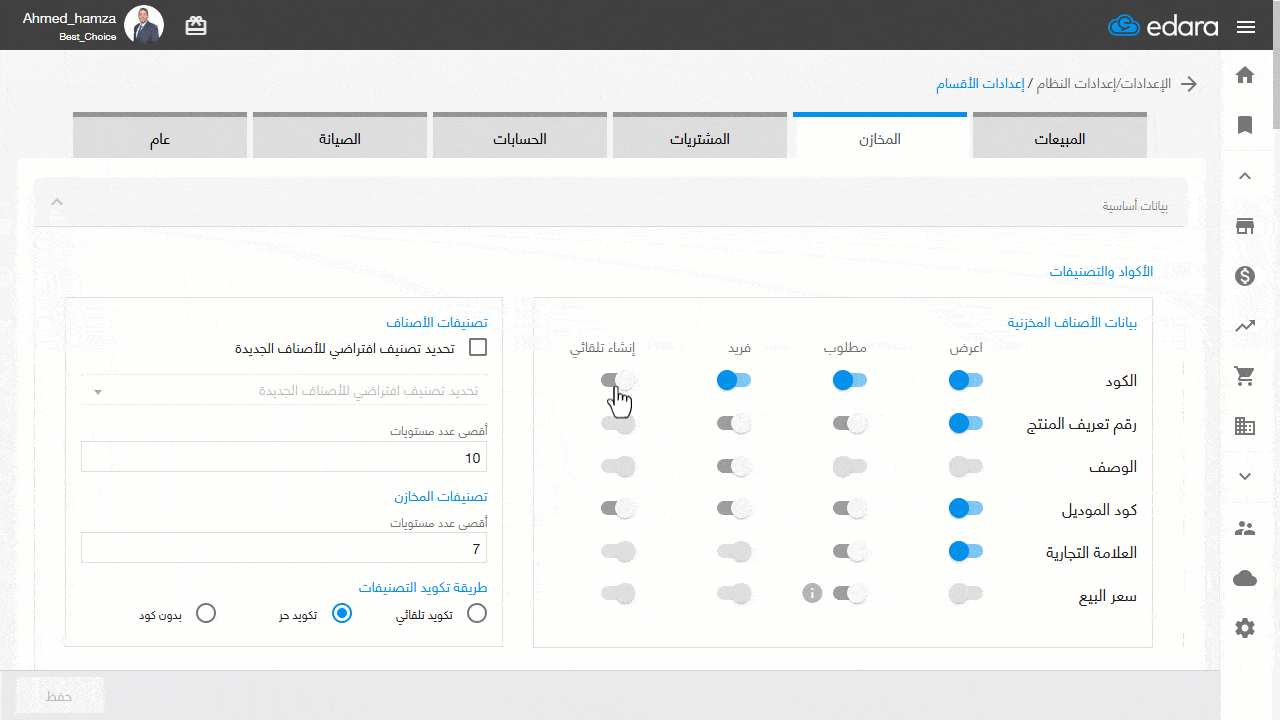The height and width of the screenshot is (720, 1280).
Task: Click the حفظ save button
Action: 60,695
